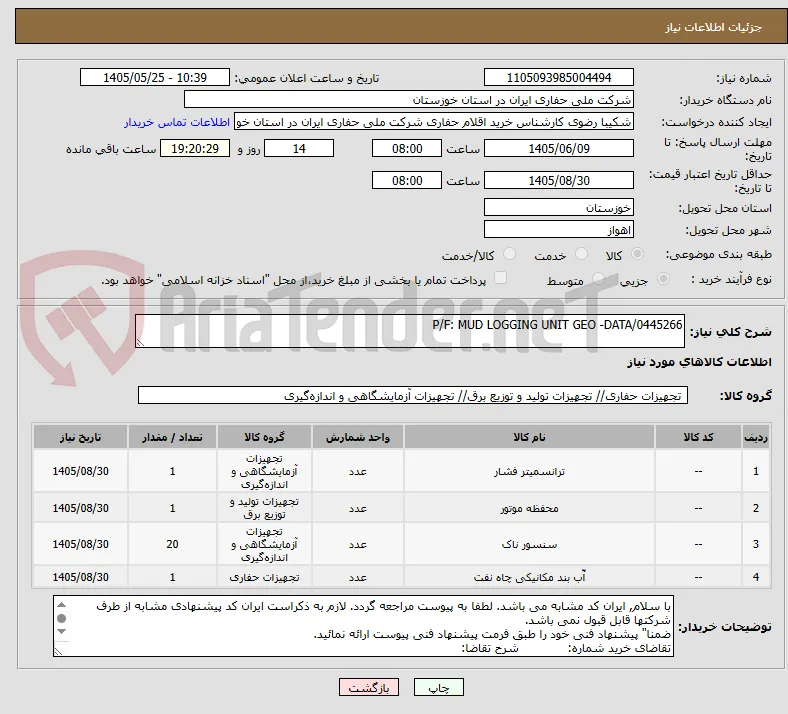Click the response deadline time 08:00 field
The height and width of the screenshot is (714, 788).
(x=407, y=149)
